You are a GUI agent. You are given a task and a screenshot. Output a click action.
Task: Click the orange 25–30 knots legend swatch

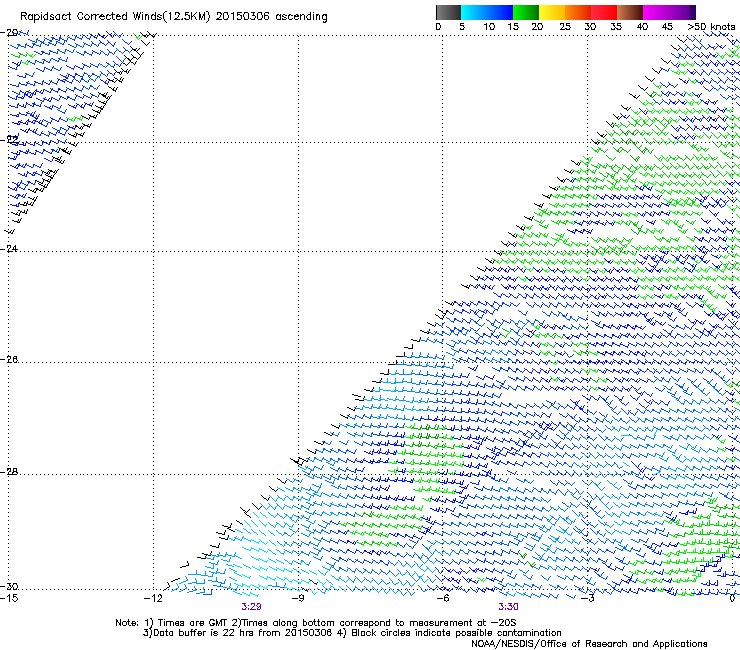click(578, 12)
